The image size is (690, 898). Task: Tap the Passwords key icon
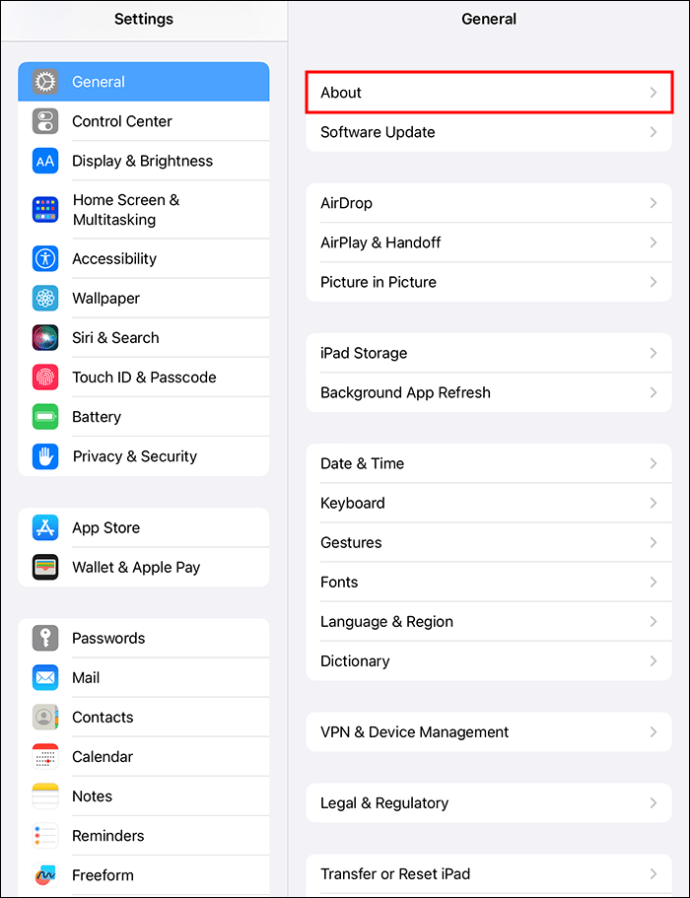tap(45, 638)
